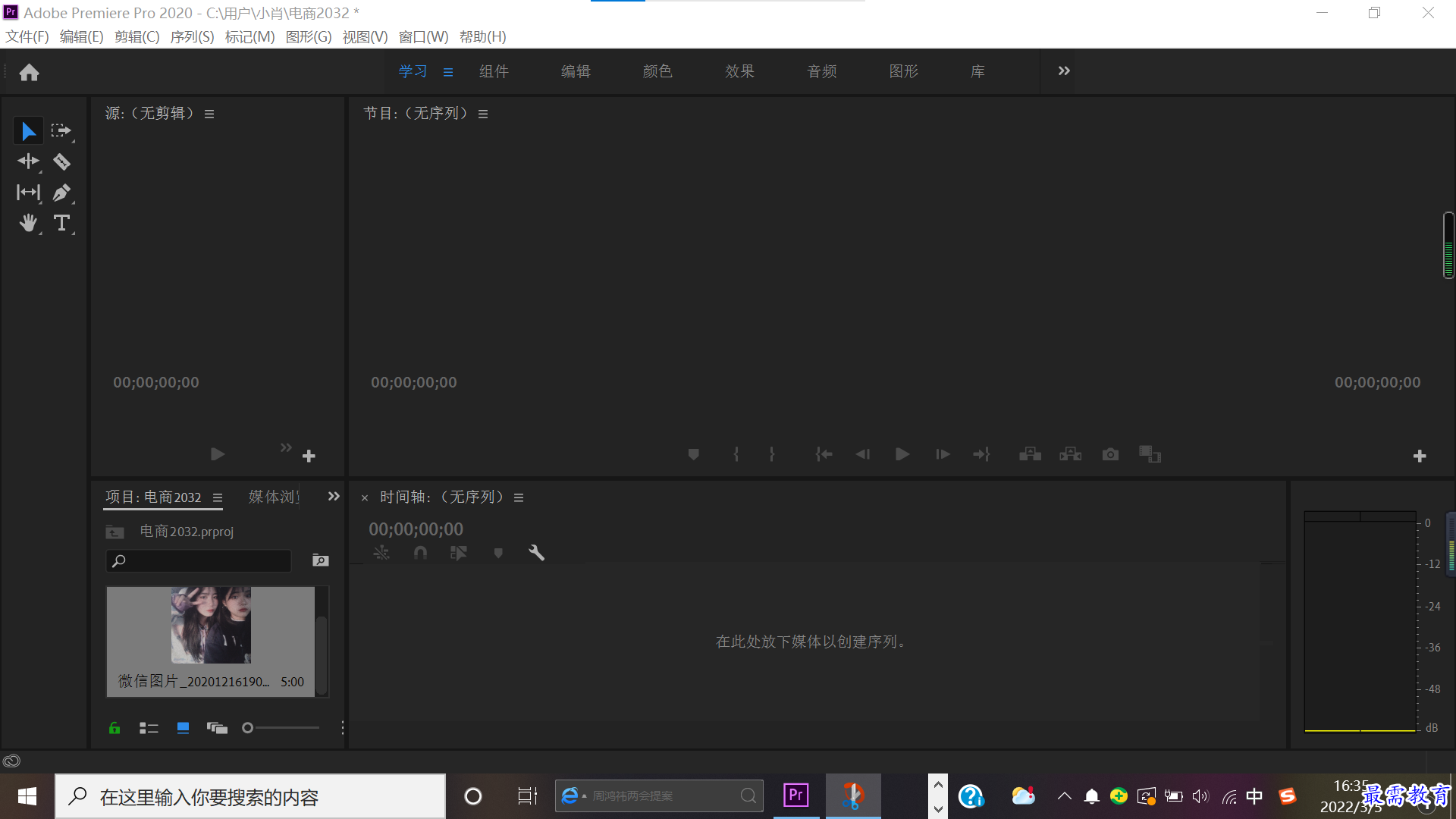Viewport: 1456px width, 819px height.
Task: Add marker in Program monitor
Action: pyautogui.click(x=693, y=454)
